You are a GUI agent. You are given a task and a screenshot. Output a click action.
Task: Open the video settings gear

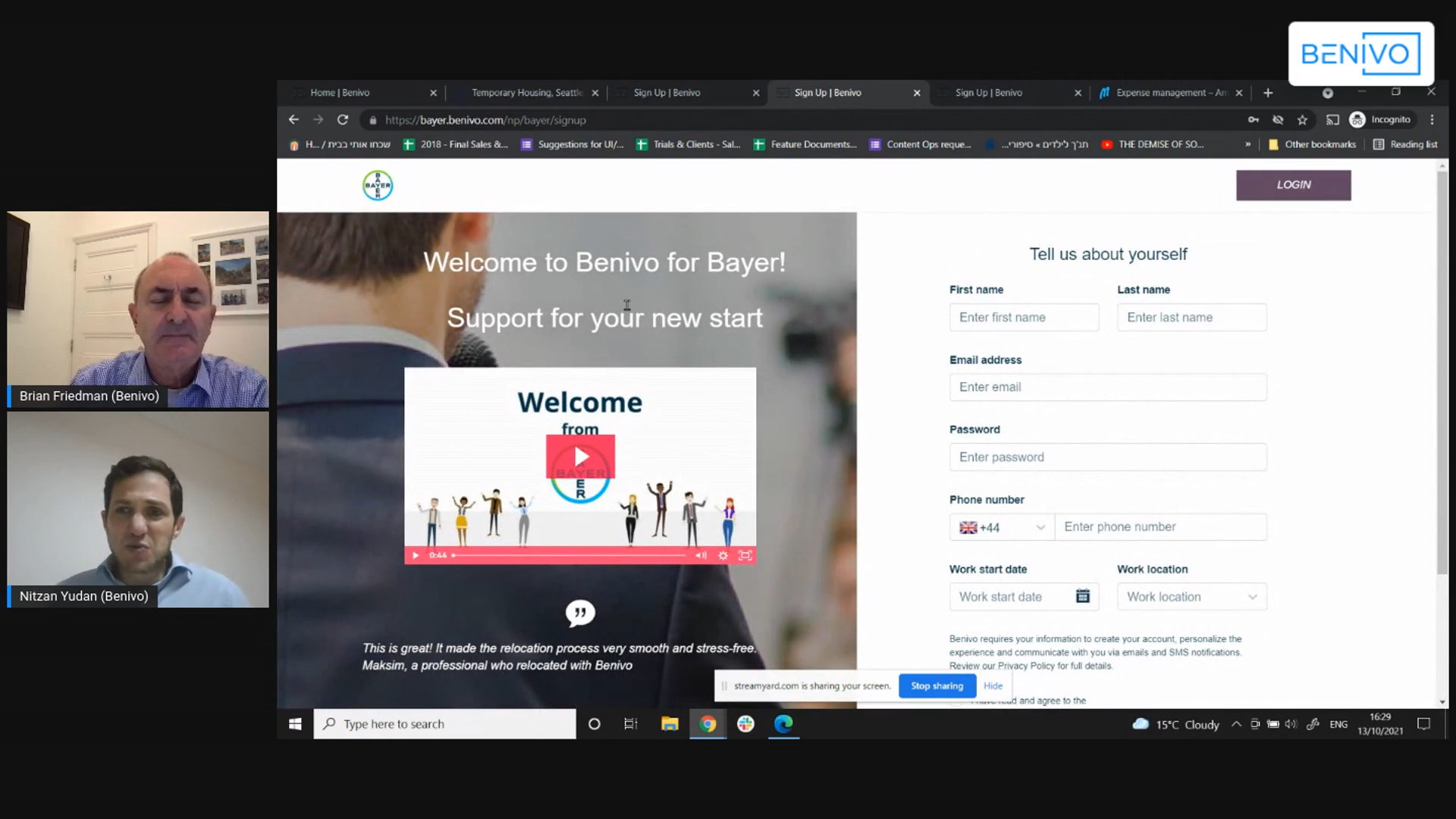(723, 555)
